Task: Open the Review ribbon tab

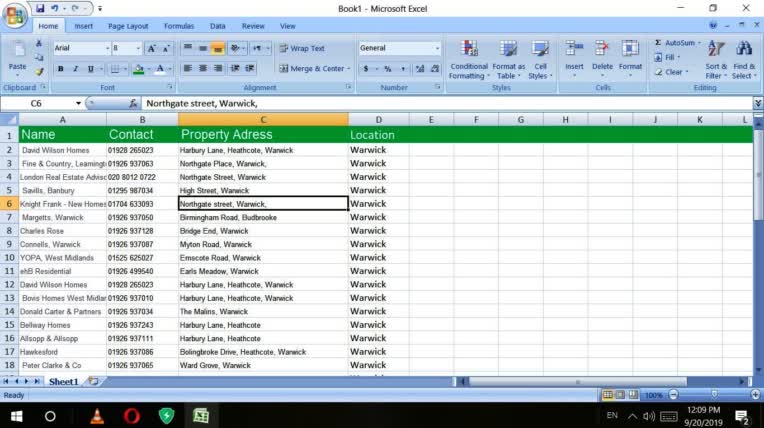Action: point(253,26)
